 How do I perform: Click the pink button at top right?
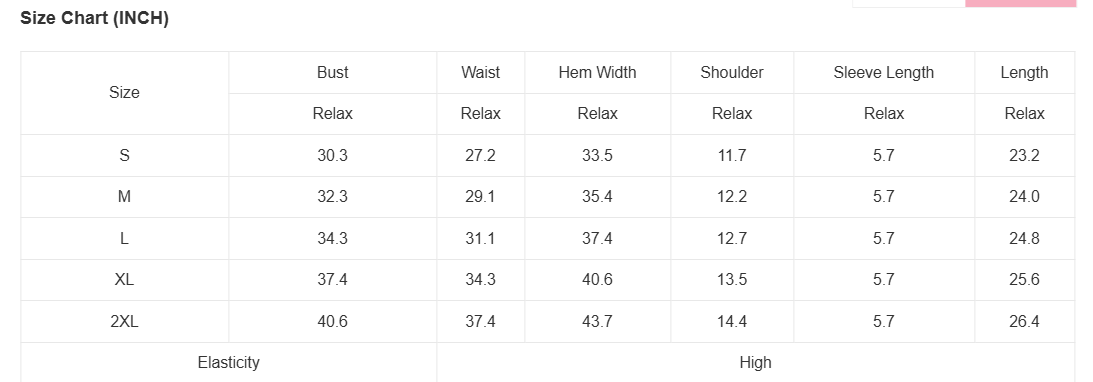coord(1021,3)
